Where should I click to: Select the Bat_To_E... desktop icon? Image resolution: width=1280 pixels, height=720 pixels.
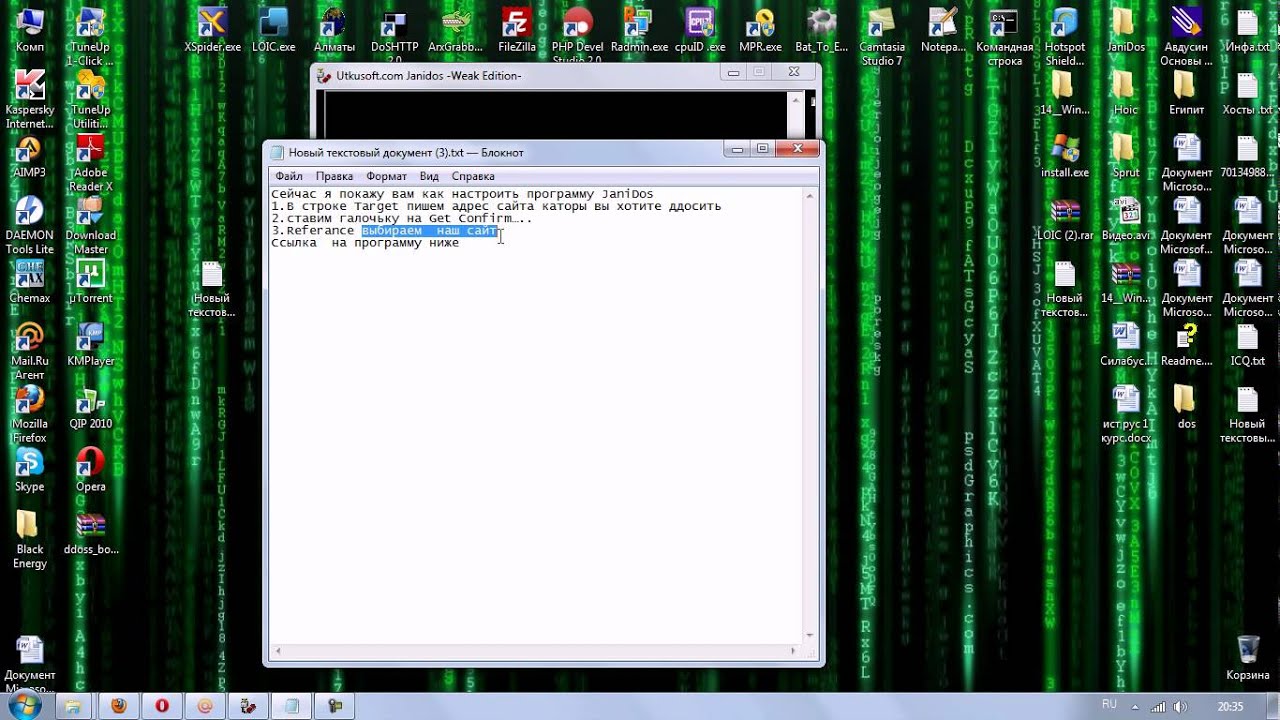[x=821, y=30]
